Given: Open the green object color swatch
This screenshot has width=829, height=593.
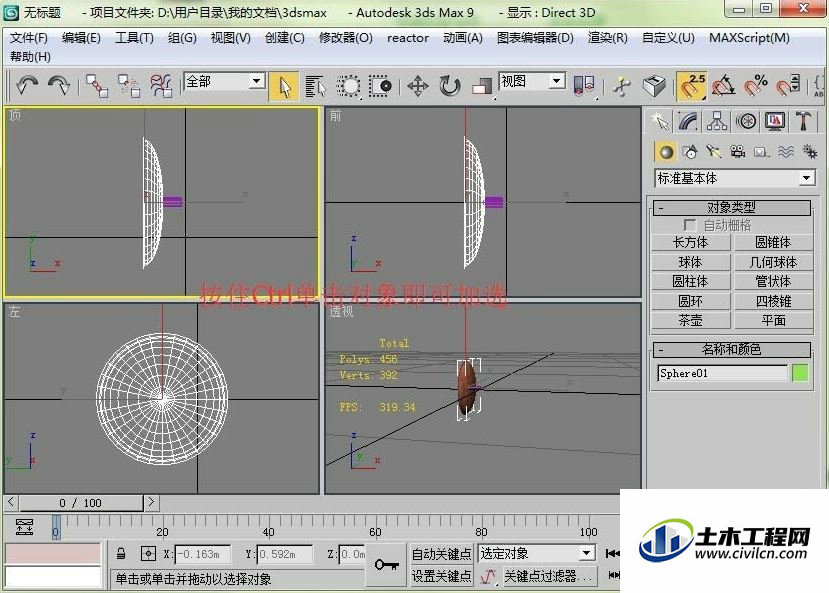Looking at the screenshot, I should click(800, 373).
